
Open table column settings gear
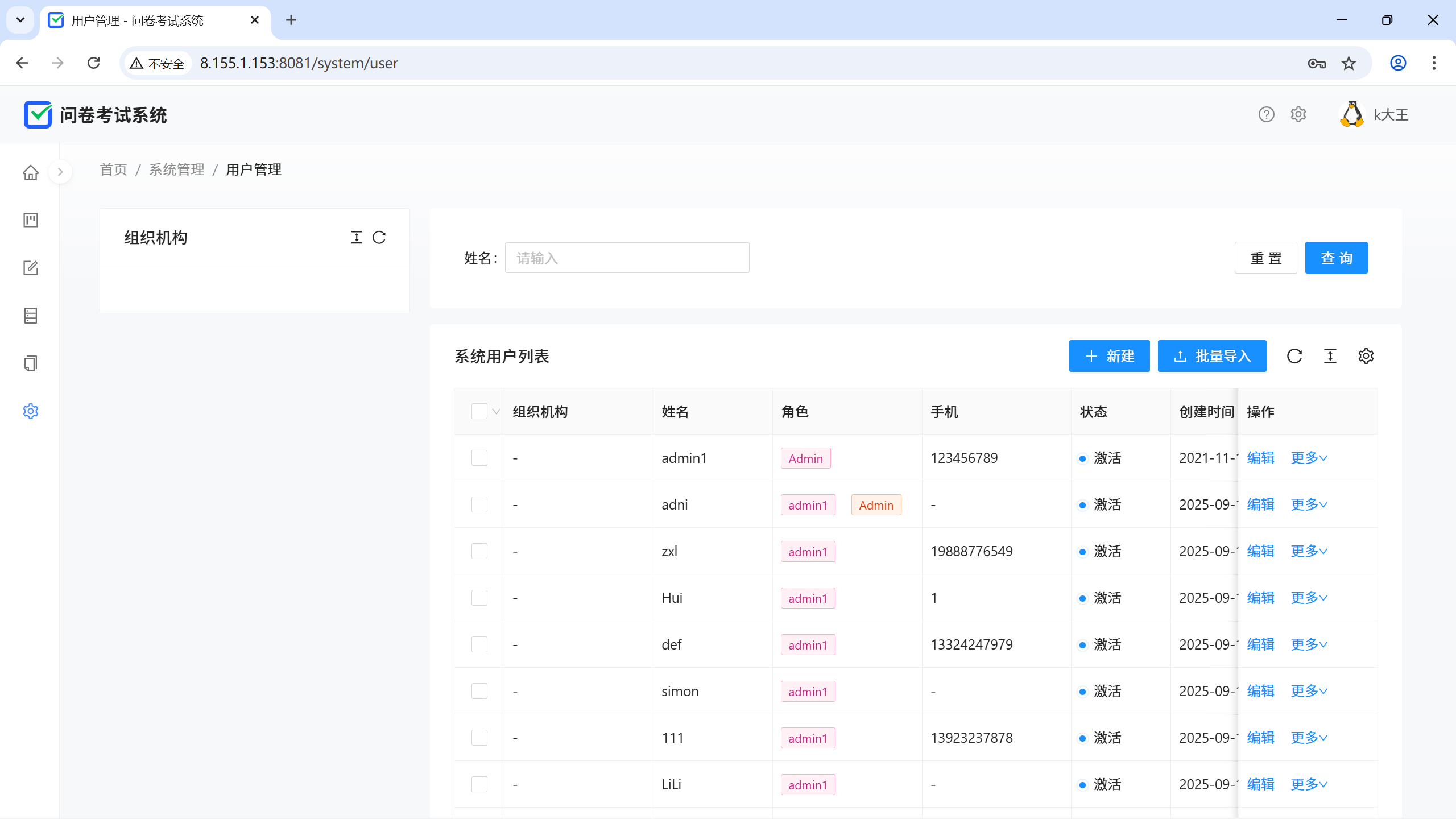(1366, 356)
